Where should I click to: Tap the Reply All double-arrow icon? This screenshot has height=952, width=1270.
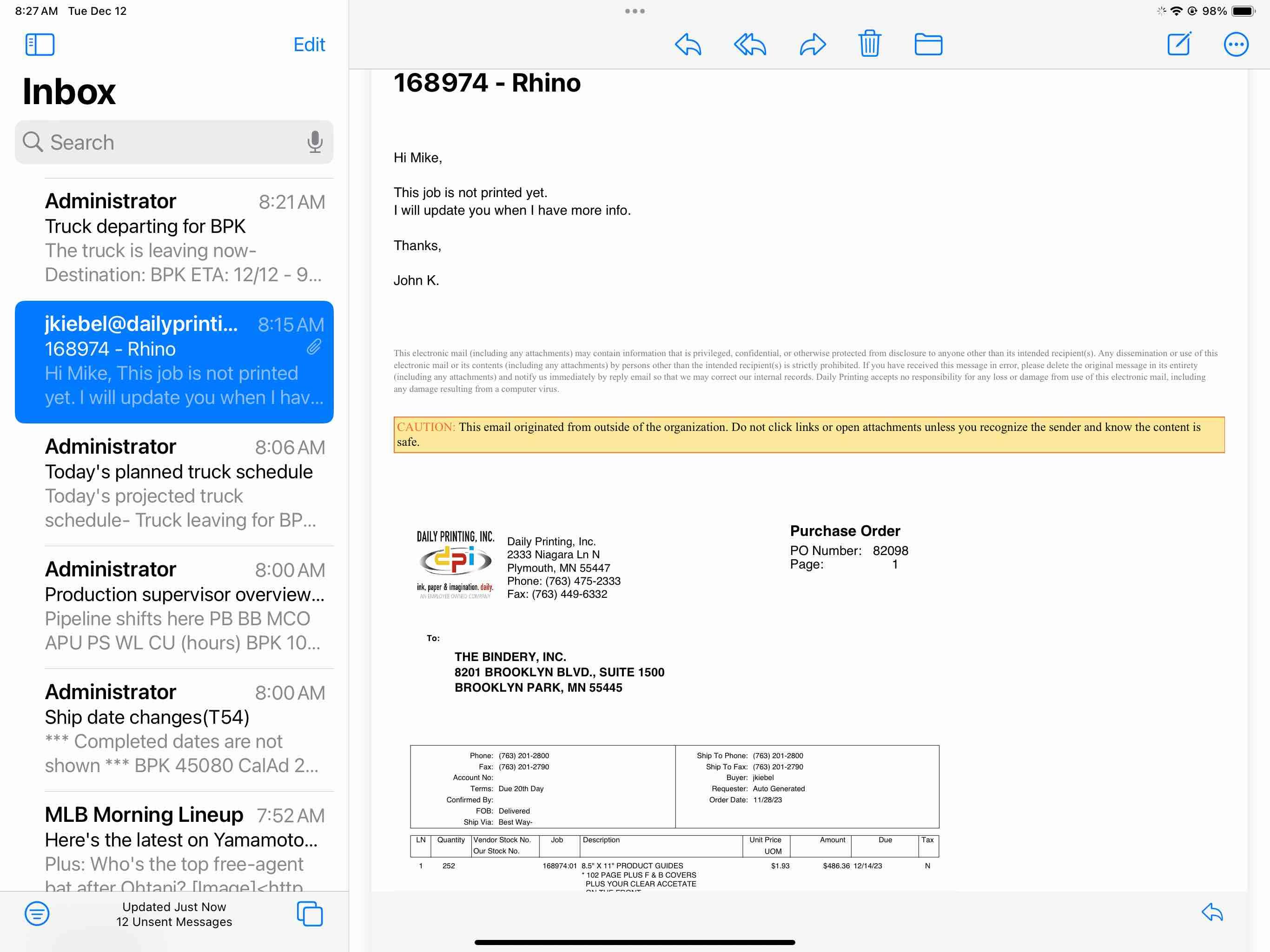point(749,44)
